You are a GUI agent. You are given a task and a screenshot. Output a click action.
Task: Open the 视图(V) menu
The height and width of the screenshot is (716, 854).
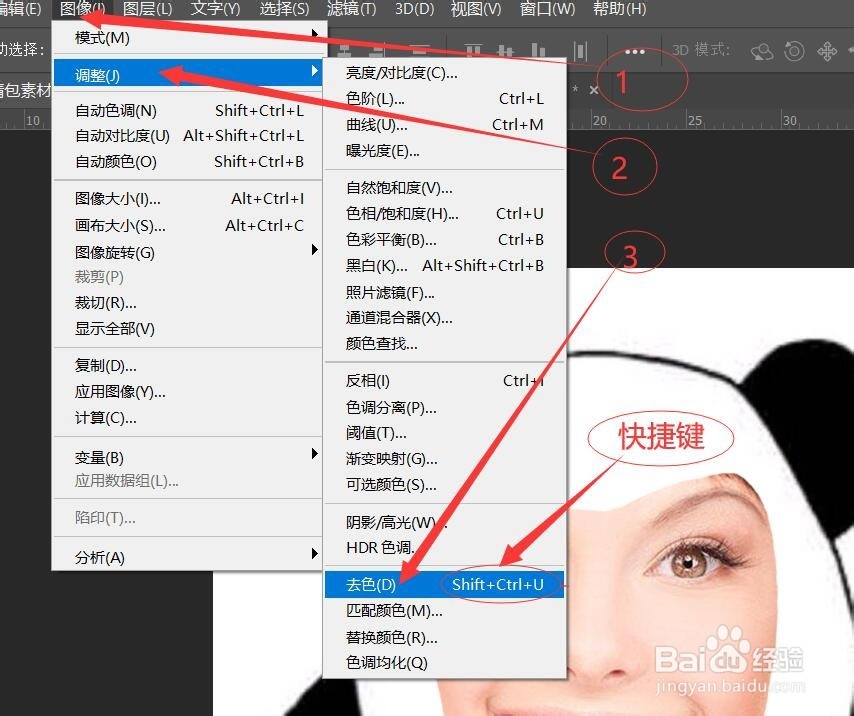pyautogui.click(x=475, y=9)
